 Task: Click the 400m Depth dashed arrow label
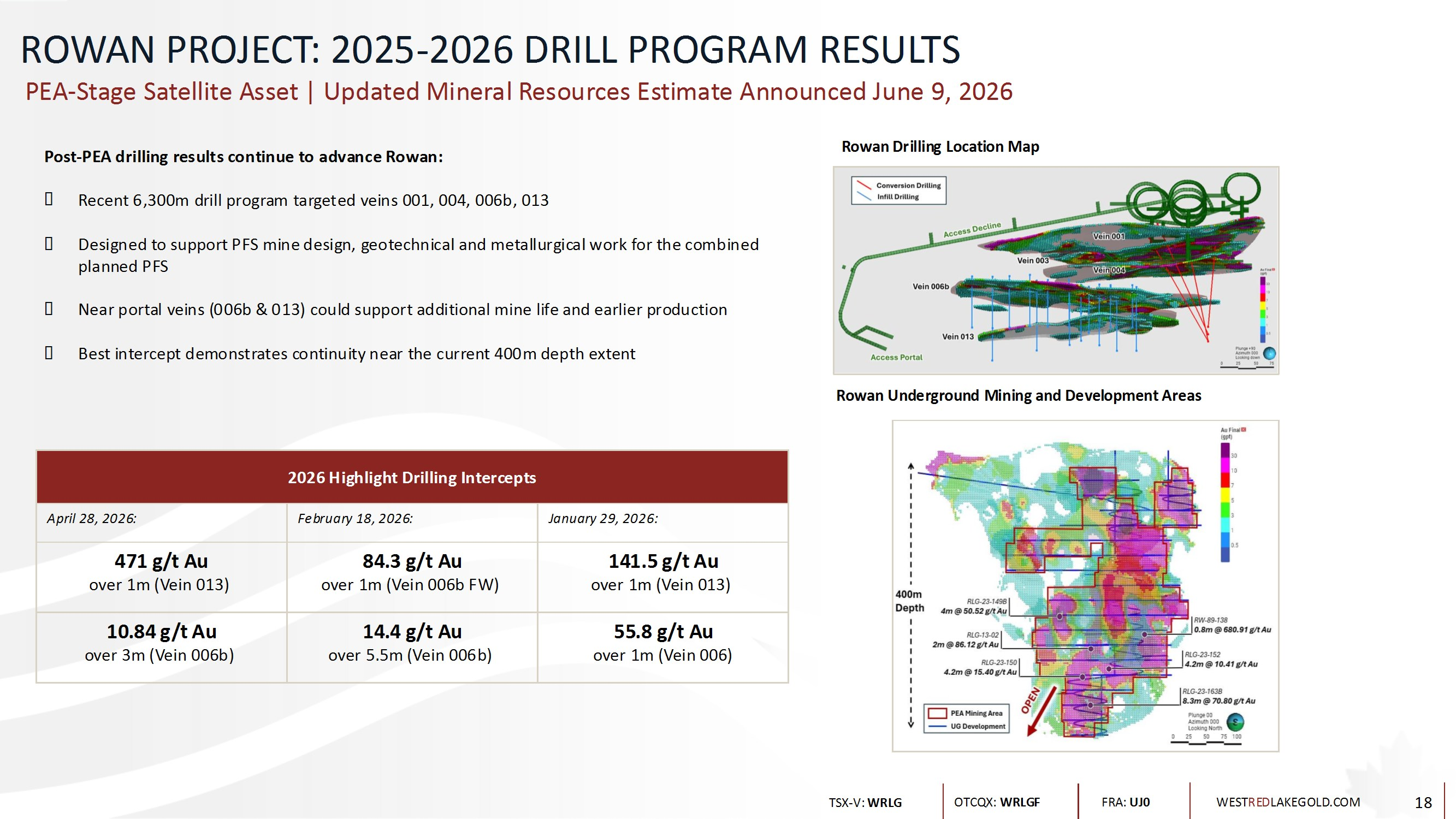909,601
